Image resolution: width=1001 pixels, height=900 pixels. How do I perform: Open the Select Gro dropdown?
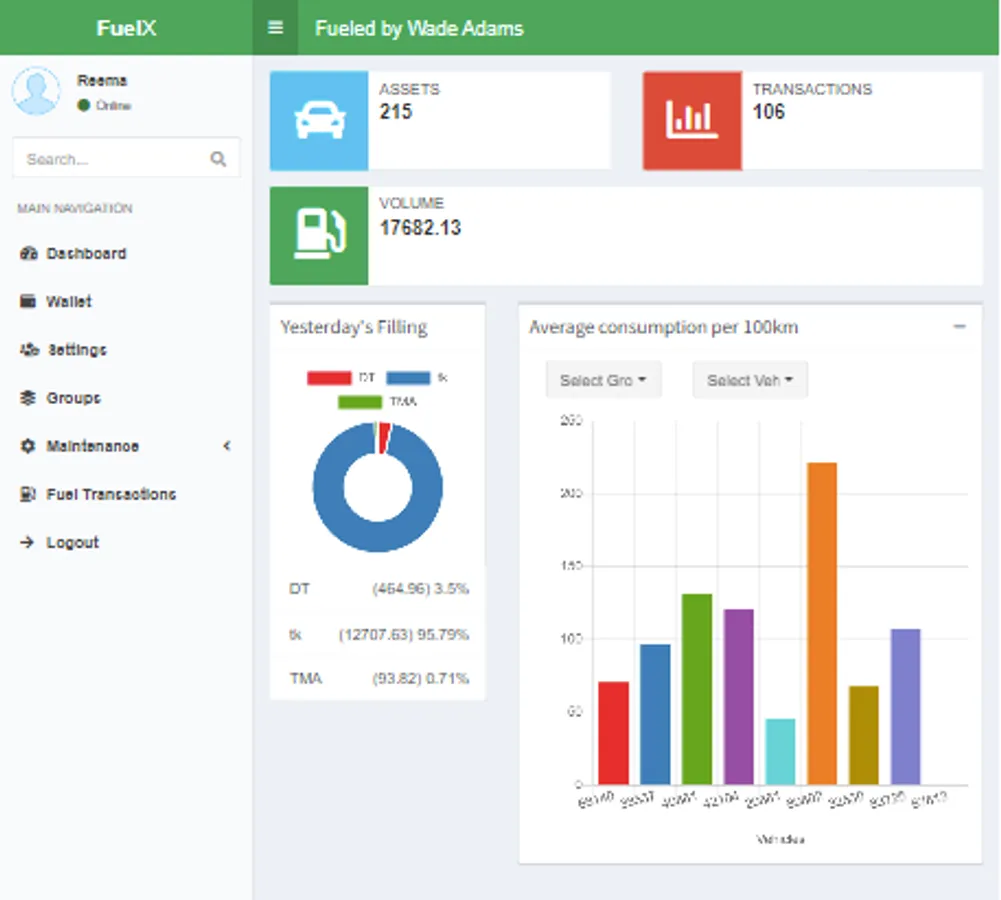click(603, 380)
